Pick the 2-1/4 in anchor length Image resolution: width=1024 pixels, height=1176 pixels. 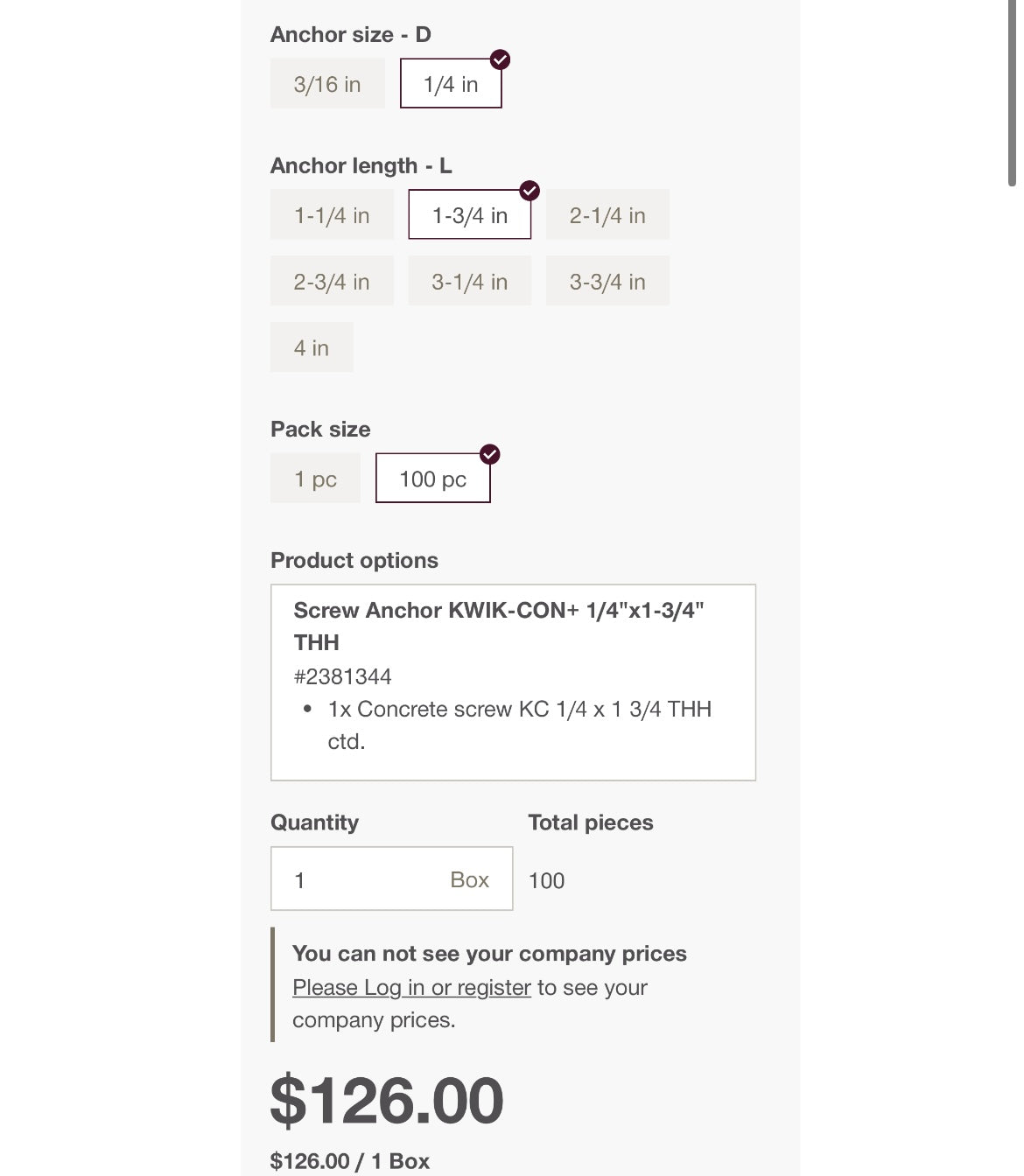[x=607, y=215]
